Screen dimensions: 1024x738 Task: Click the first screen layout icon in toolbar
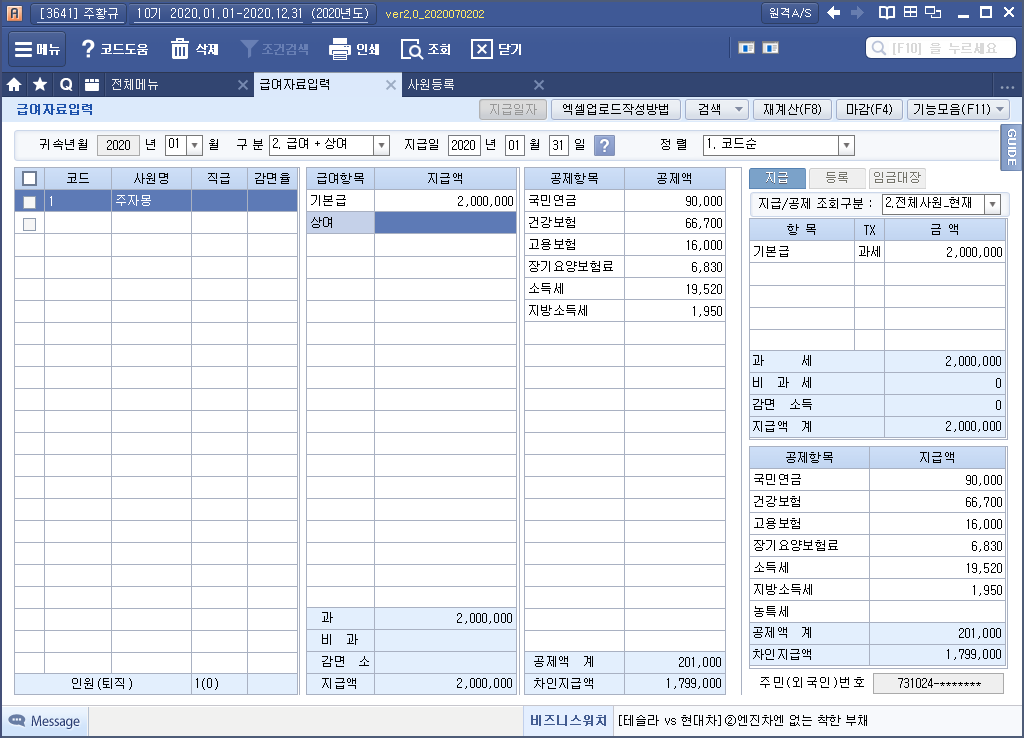746,48
